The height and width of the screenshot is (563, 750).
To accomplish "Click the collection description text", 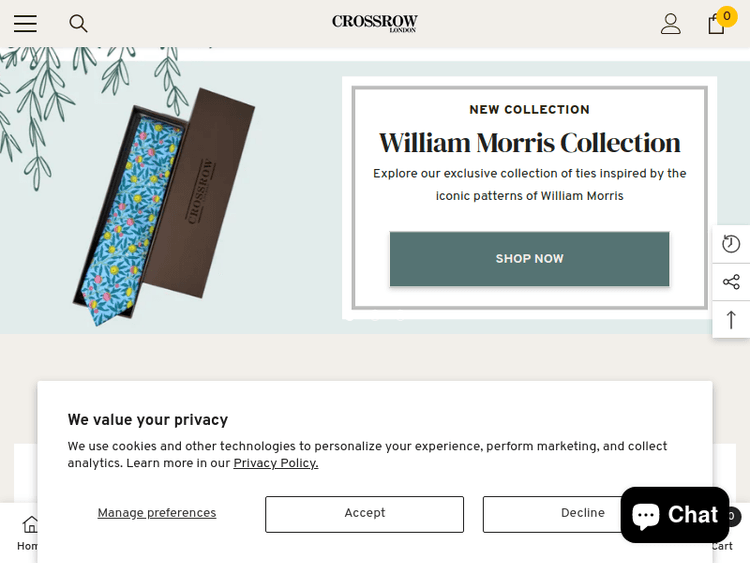I will pyautogui.click(x=529, y=185).
